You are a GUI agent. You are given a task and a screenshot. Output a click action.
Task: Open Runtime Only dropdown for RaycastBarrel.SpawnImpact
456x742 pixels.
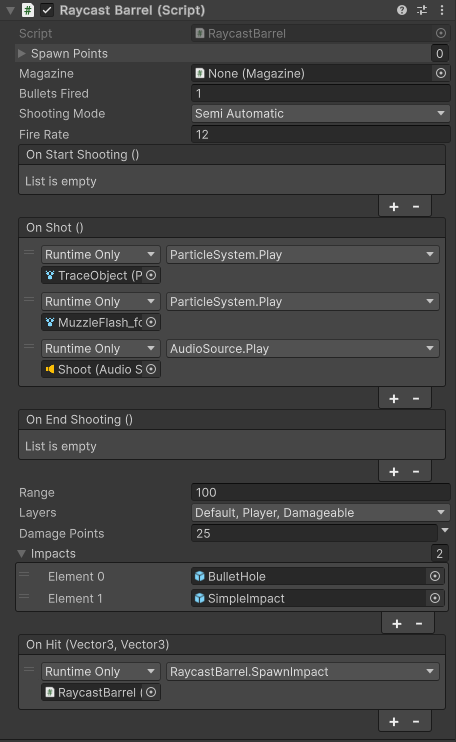[x=101, y=671]
